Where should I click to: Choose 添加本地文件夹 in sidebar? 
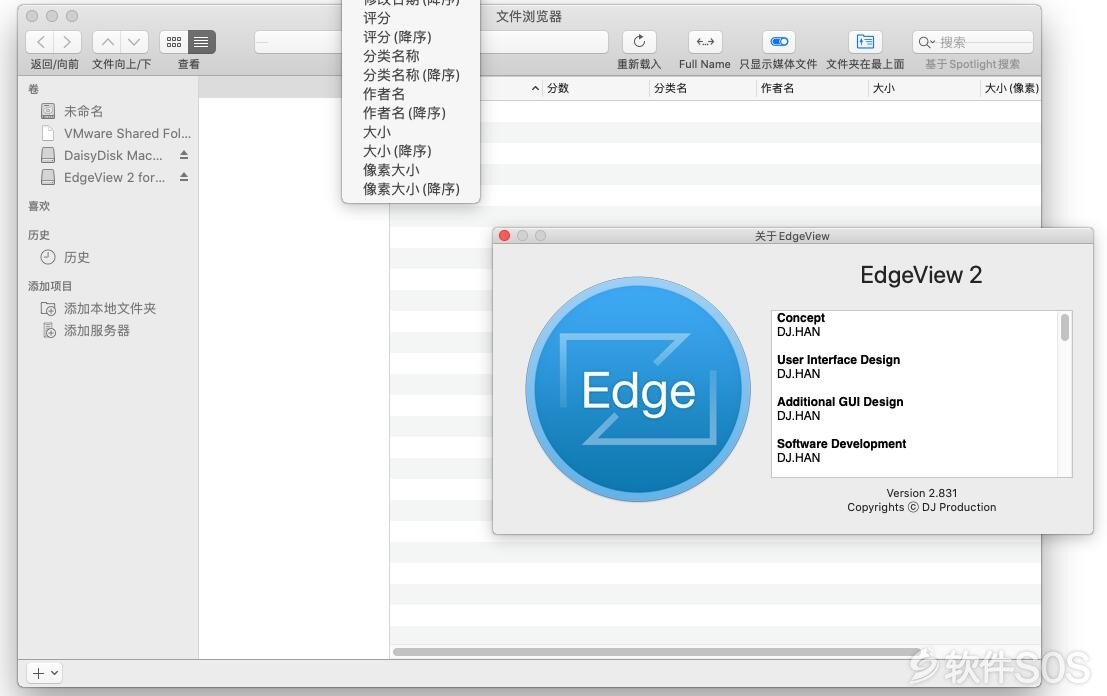pos(109,308)
